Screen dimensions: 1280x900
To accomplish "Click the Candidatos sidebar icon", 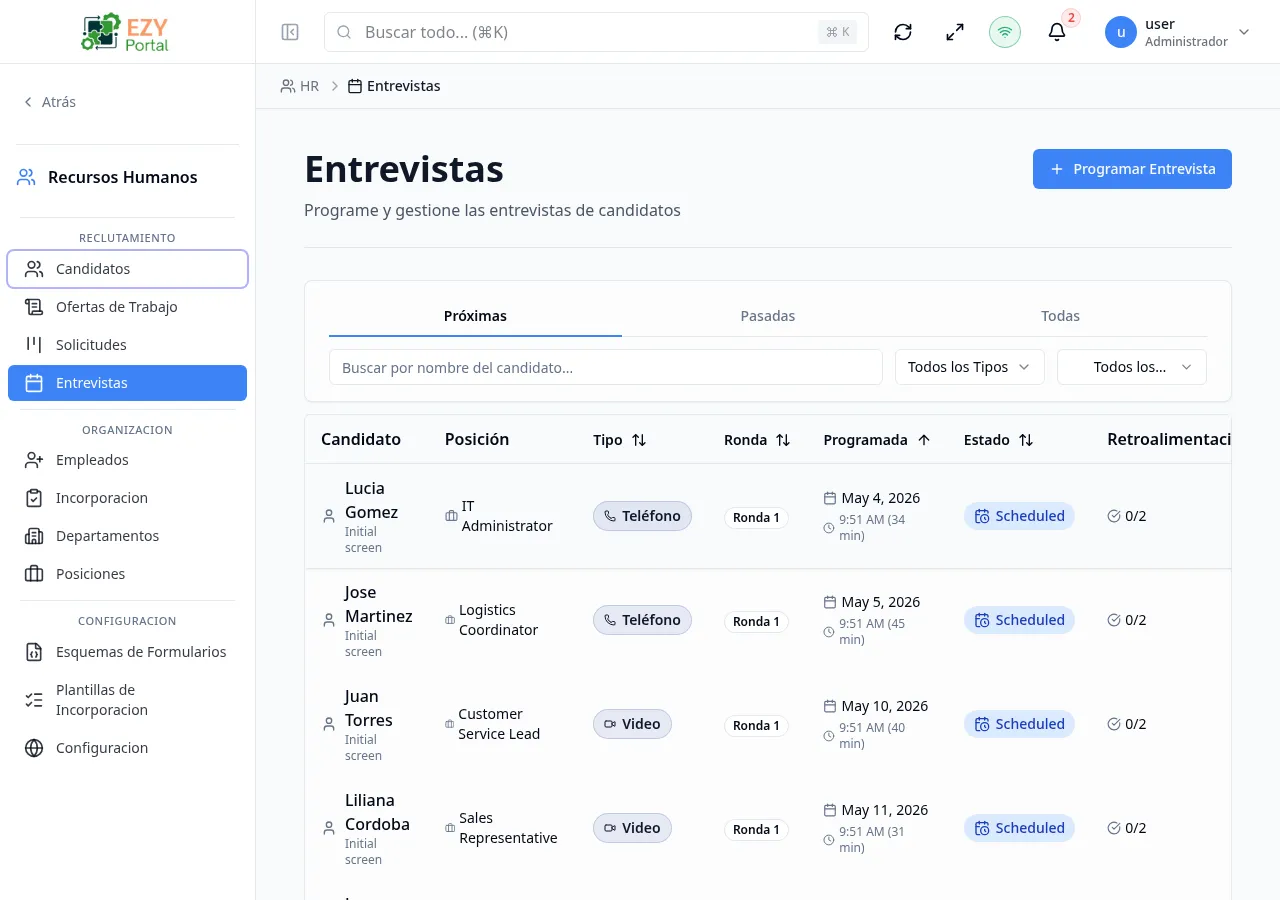I will [x=34, y=269].
